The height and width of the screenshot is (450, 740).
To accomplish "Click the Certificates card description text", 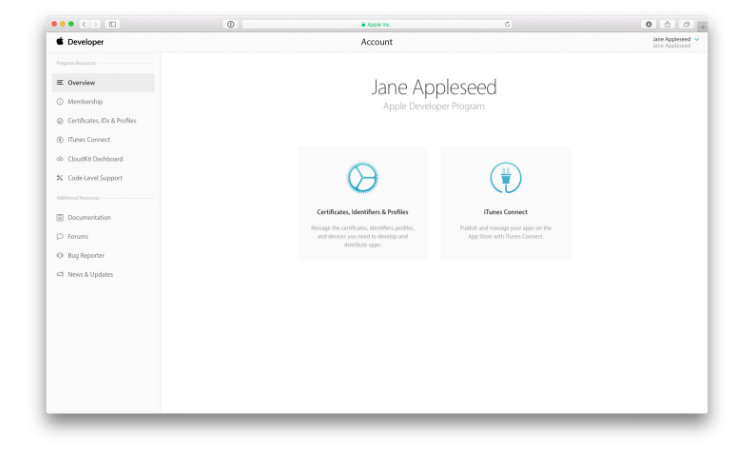I will click(362, 236).
